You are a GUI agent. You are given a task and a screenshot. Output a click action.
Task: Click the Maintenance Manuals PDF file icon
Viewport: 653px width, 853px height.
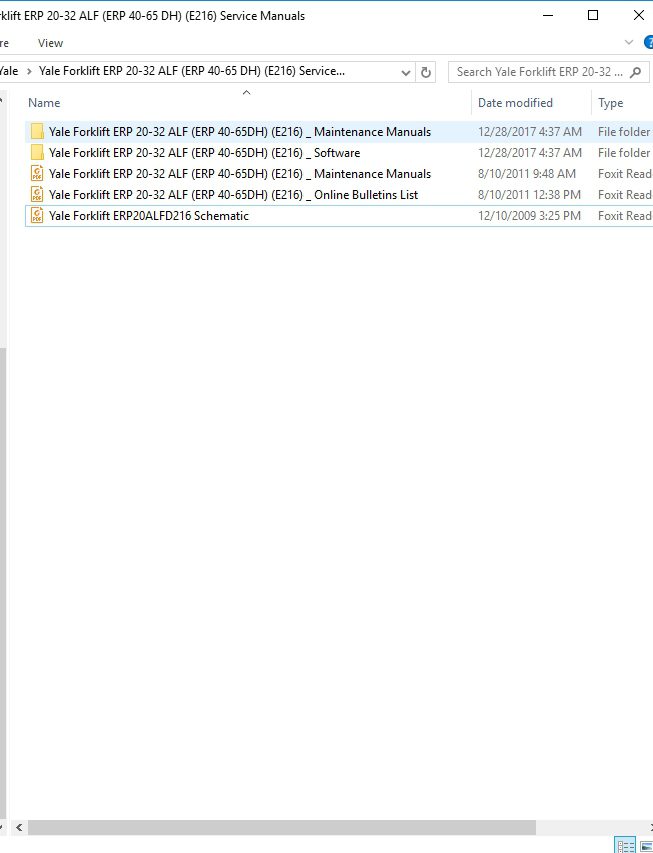[x=37, y=174]
